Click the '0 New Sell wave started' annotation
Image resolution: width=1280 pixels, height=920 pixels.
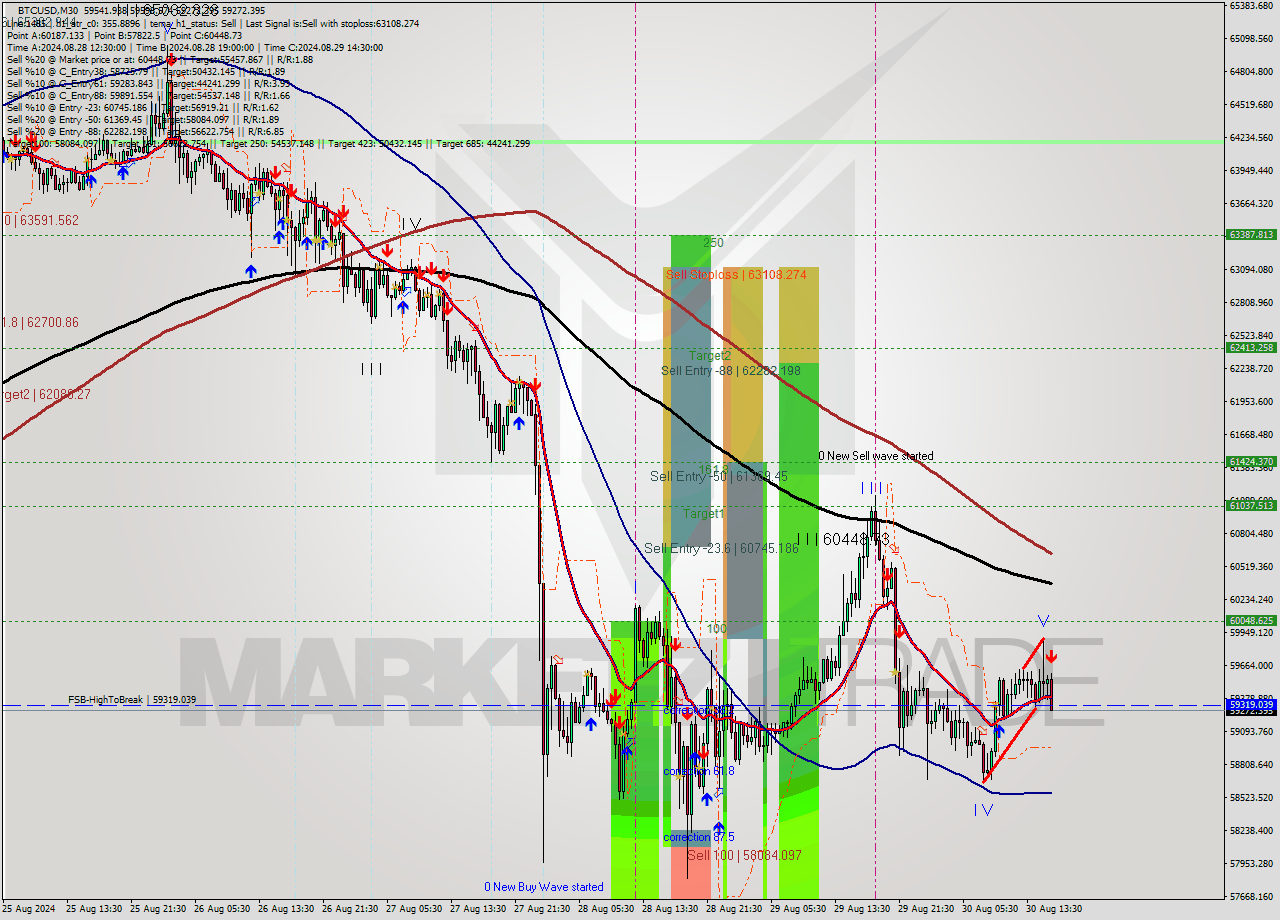(x=876, y=456)
